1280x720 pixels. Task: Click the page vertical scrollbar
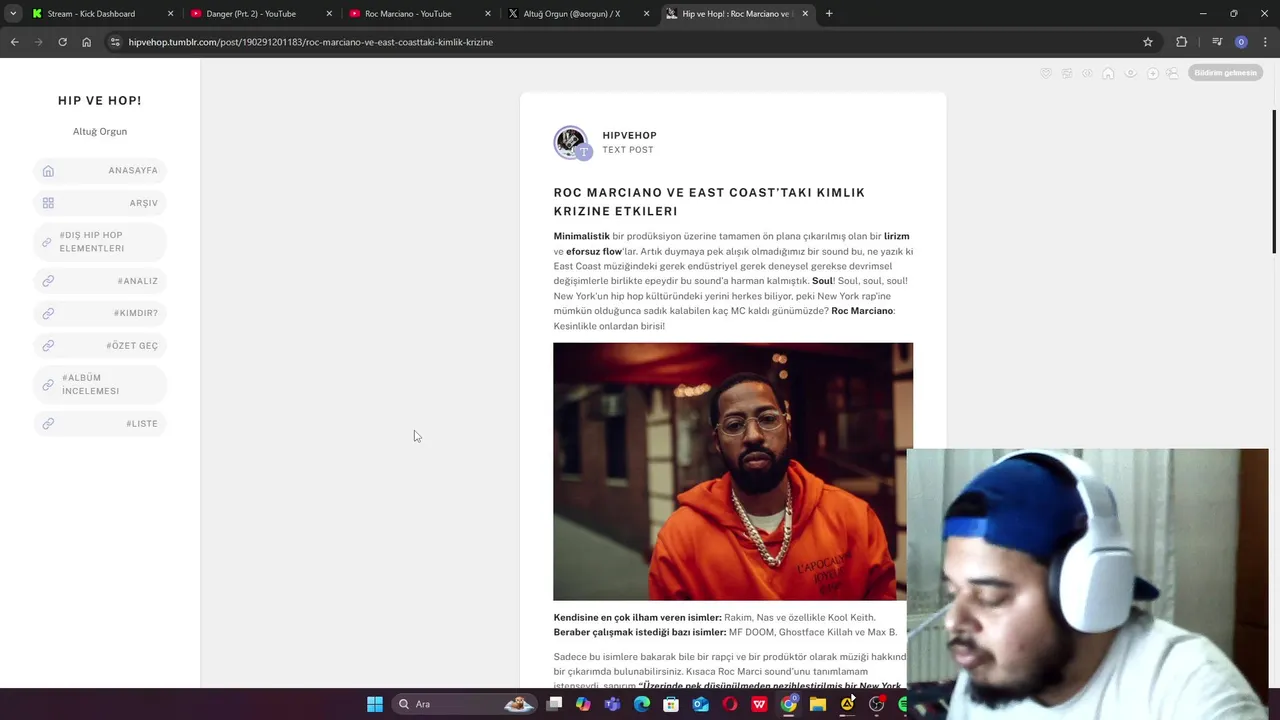[x=1274, y=181]
